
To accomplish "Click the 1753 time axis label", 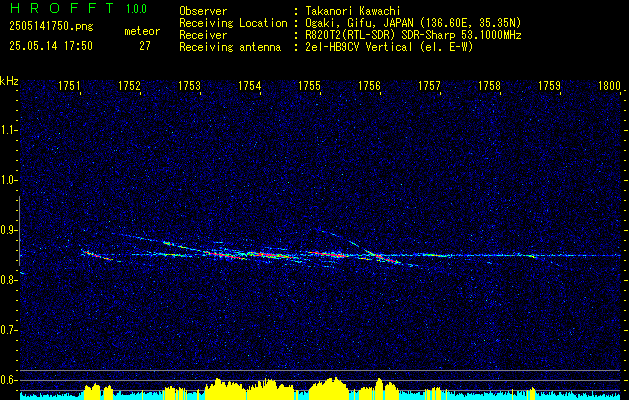I will tap(189, 86).
